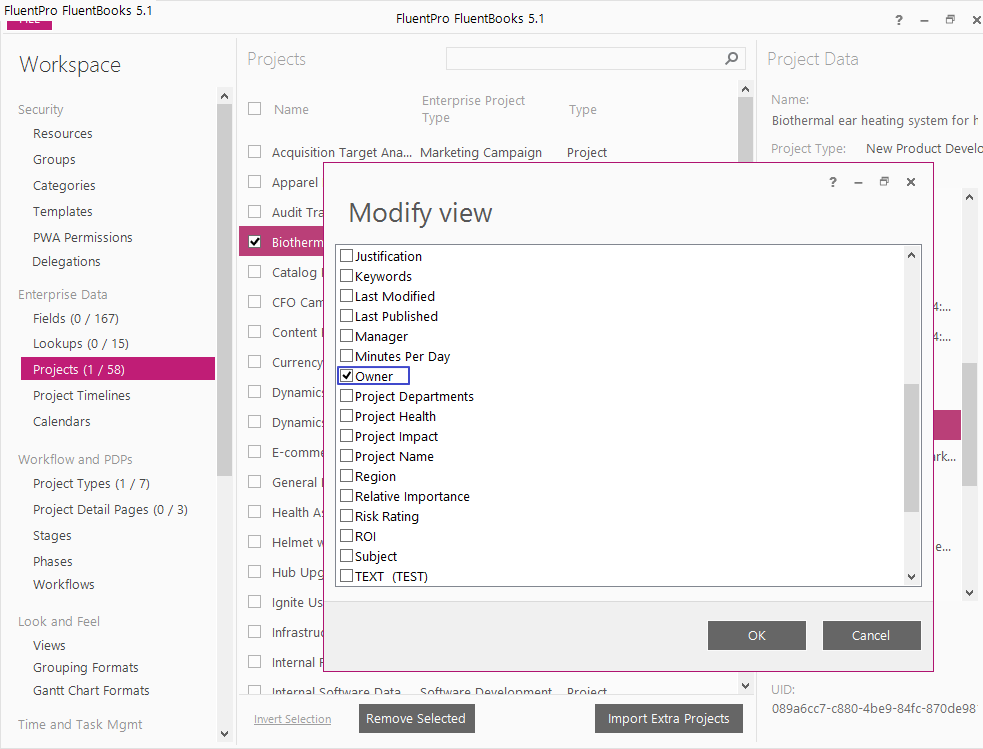
Task: Enable the Project Health checkbox
Action: pyautogui.click(x=347, y=416)
